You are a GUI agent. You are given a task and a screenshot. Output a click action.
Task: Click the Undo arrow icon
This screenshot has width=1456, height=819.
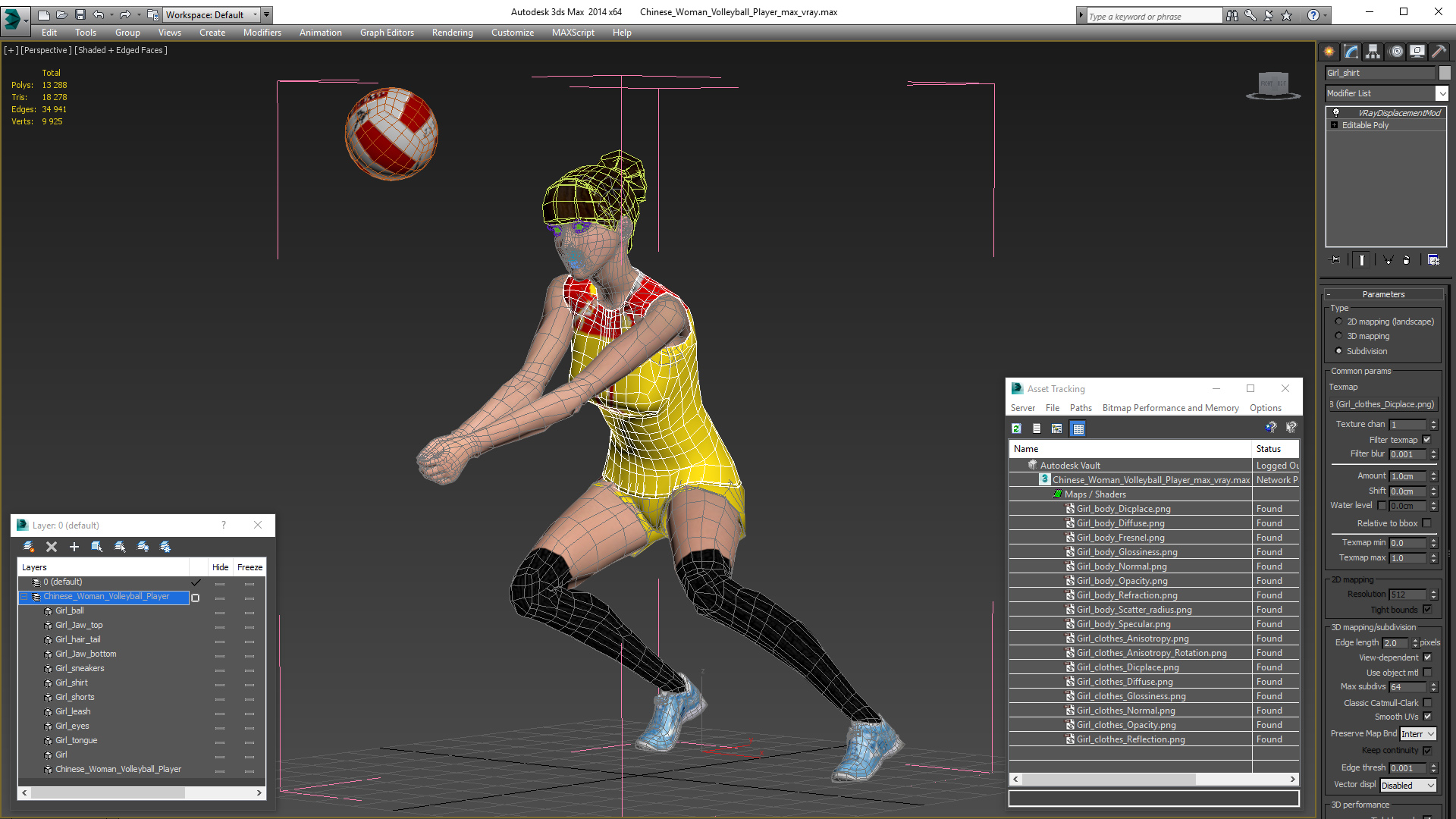pyautogui.click(x=98, y=14)
